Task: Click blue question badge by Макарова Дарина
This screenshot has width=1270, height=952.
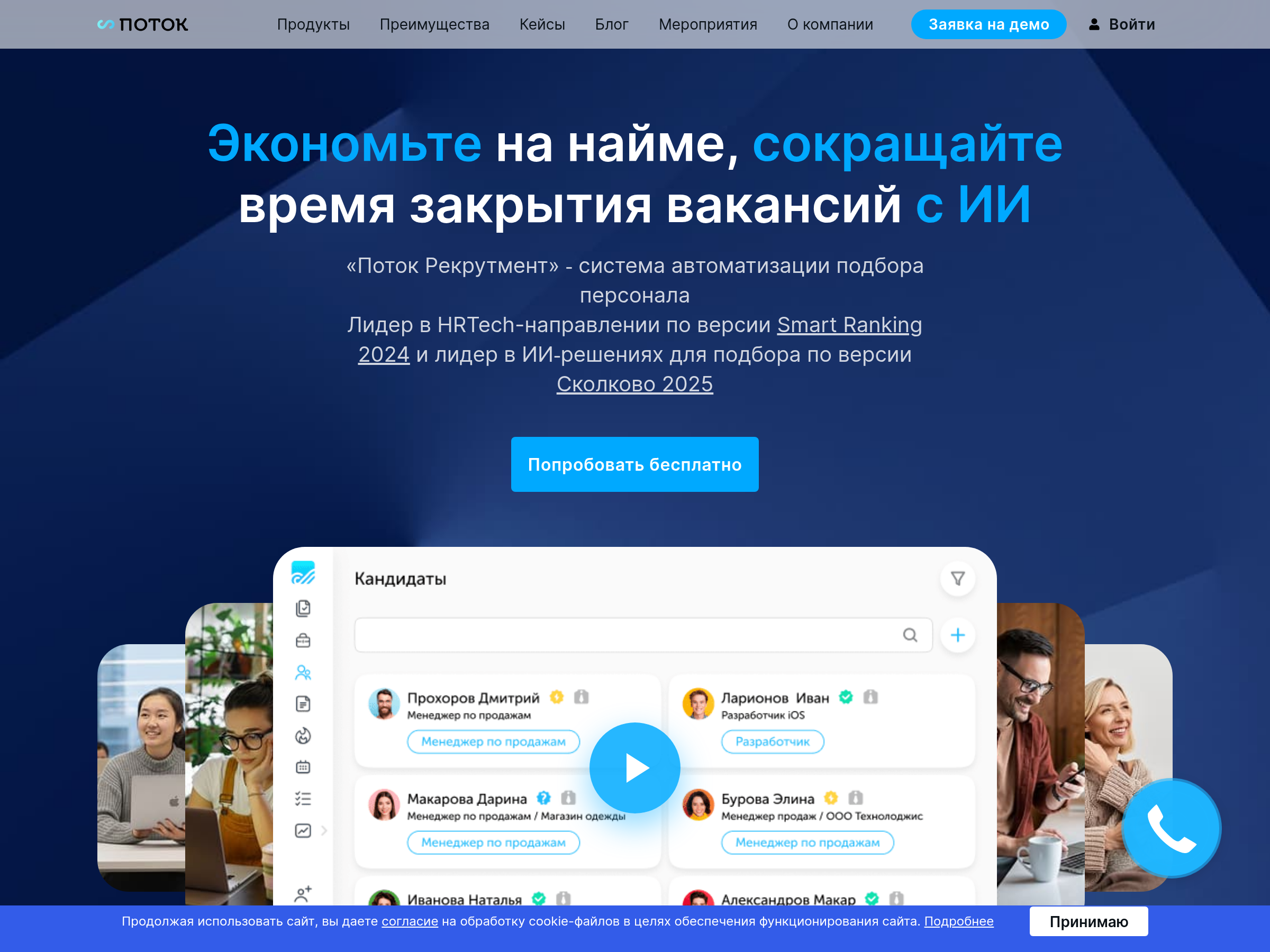Action: click(543, 798)
